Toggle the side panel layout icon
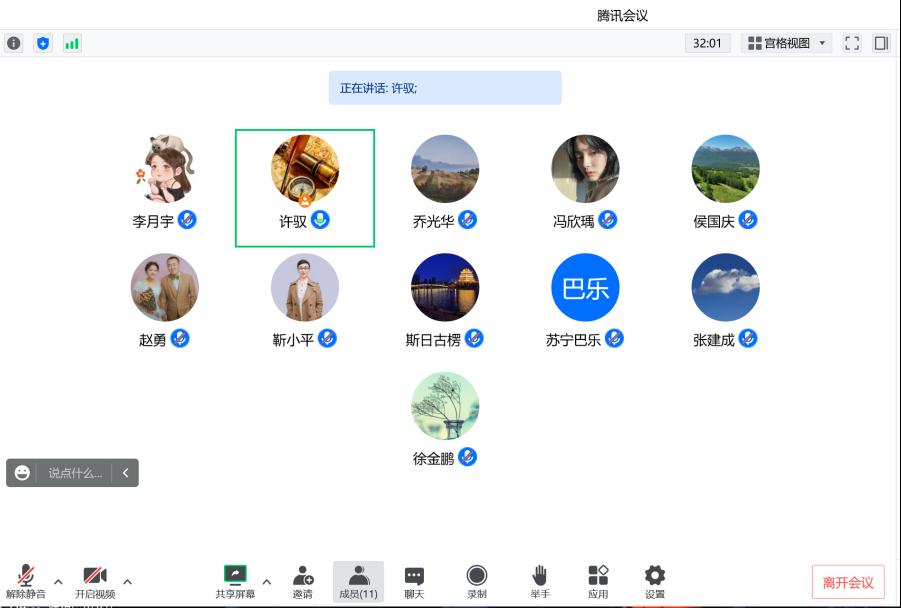The image size is (901, 608). 881,43
